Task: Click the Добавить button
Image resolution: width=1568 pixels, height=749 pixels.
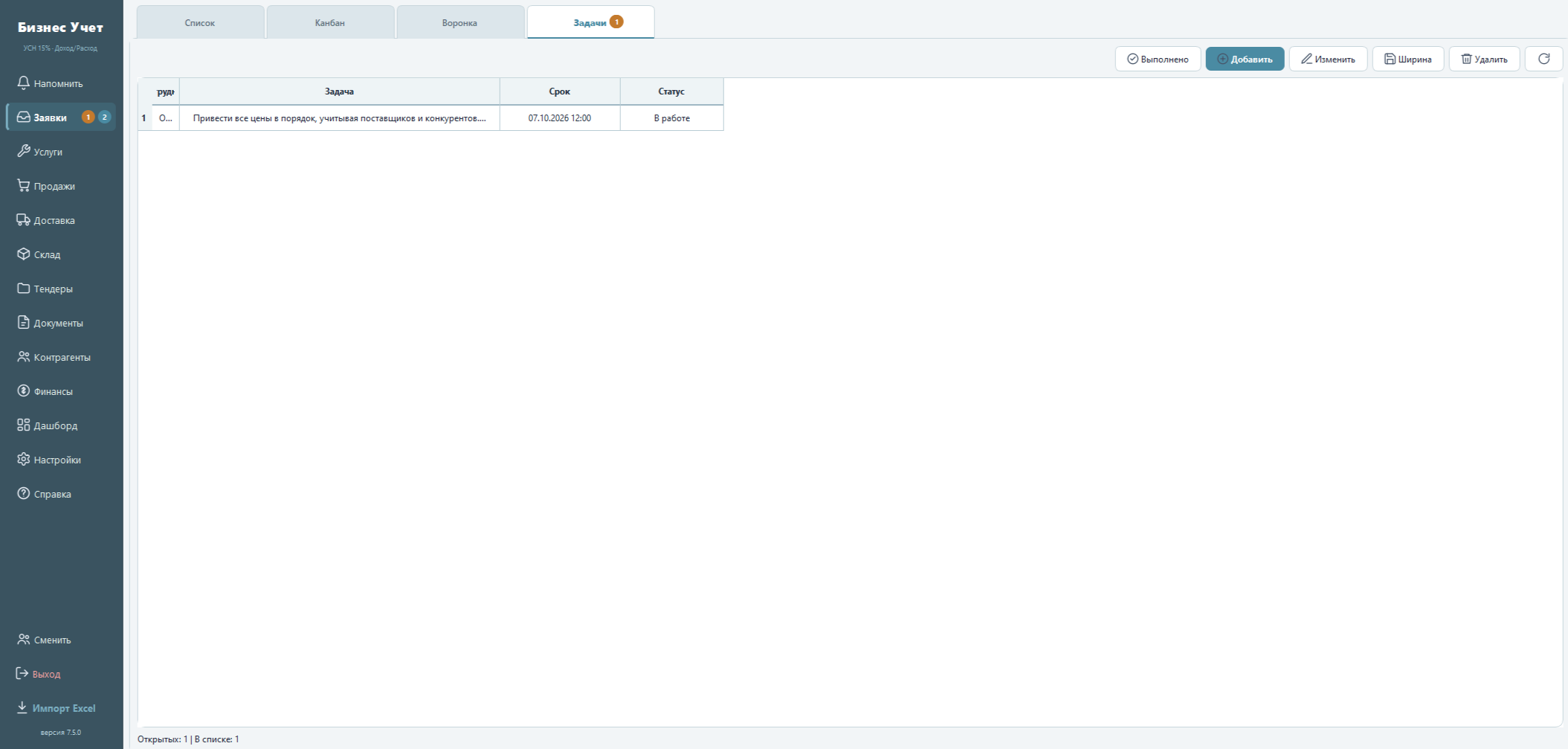Action: [1245, 59]
